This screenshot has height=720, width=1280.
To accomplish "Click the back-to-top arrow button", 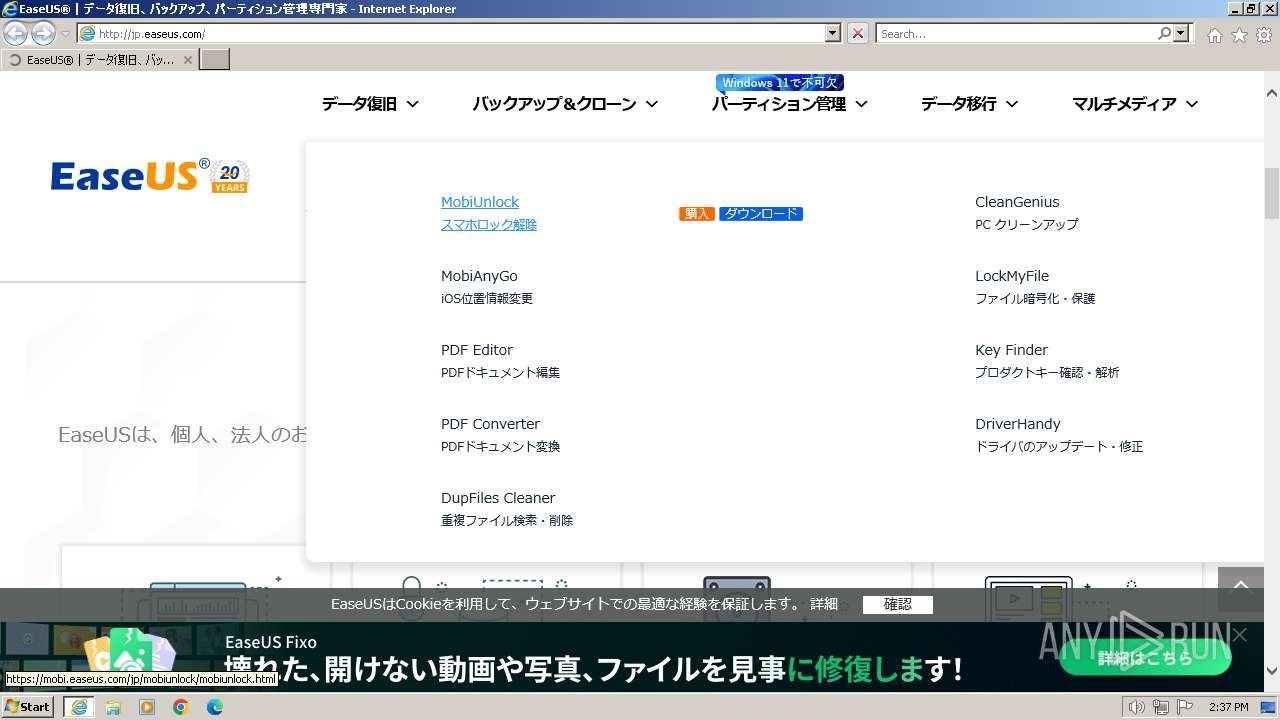I will click(x=1241, y=587).
